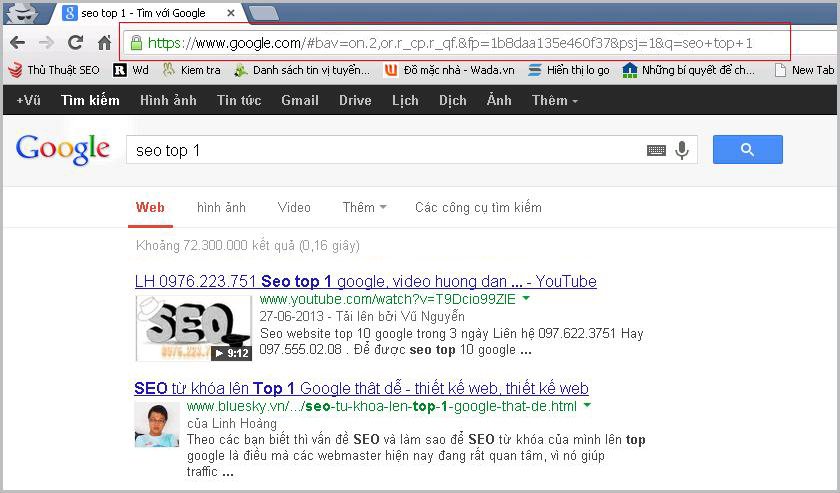Switch to the 'Video' results tab
The image size is (840, 493).
point(294,207)
